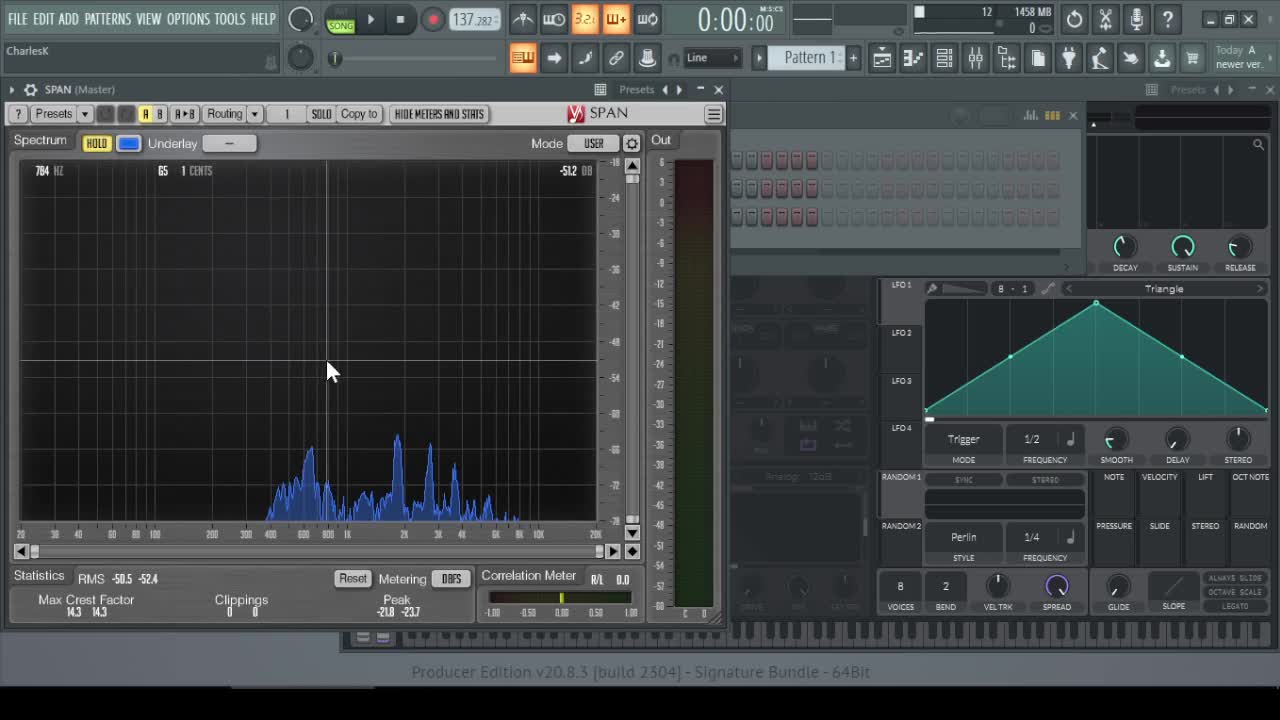
Task: Open the FILE menu
Action: (x=18, y=19)
